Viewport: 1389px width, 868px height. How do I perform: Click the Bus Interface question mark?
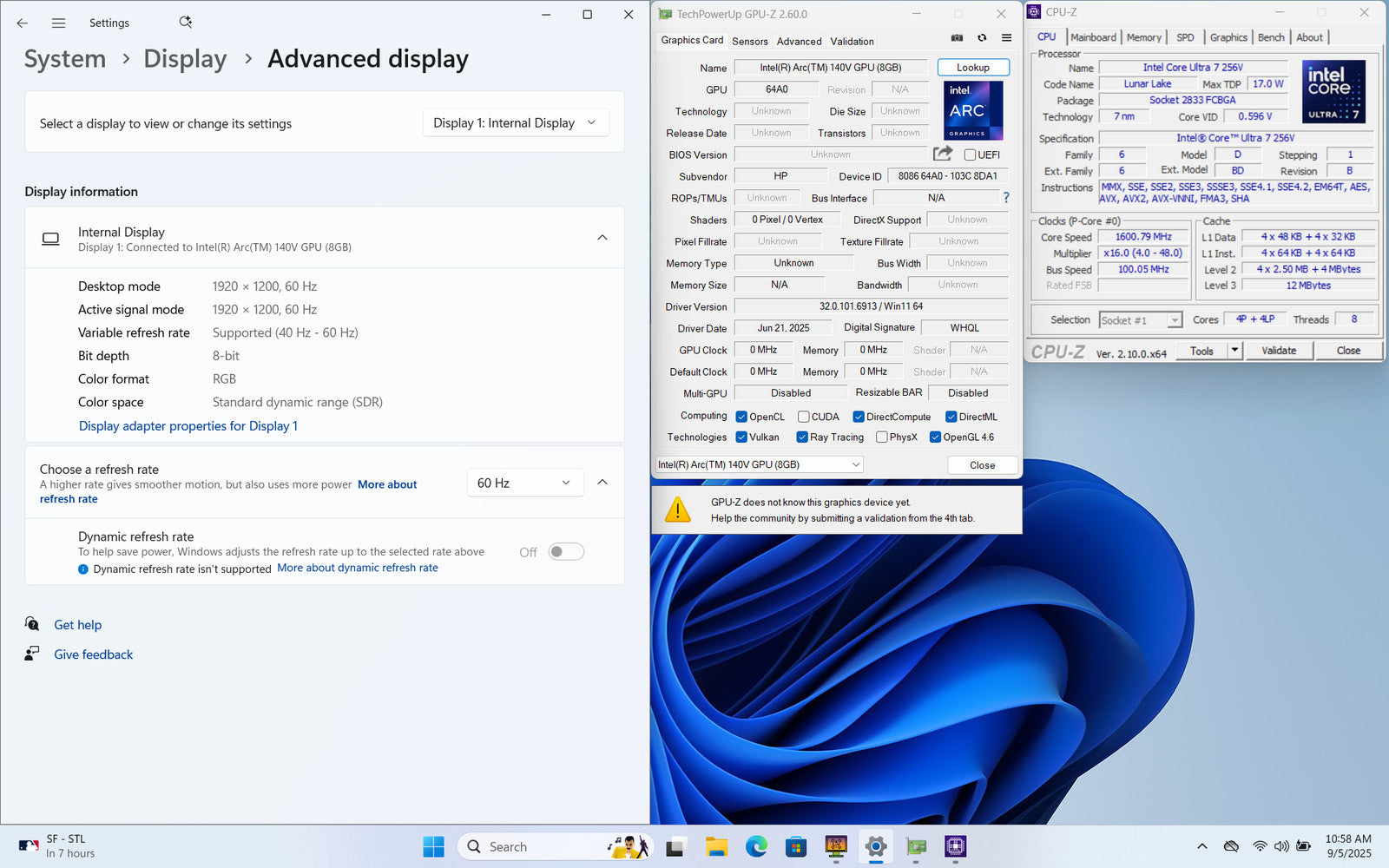point(1006,198)
